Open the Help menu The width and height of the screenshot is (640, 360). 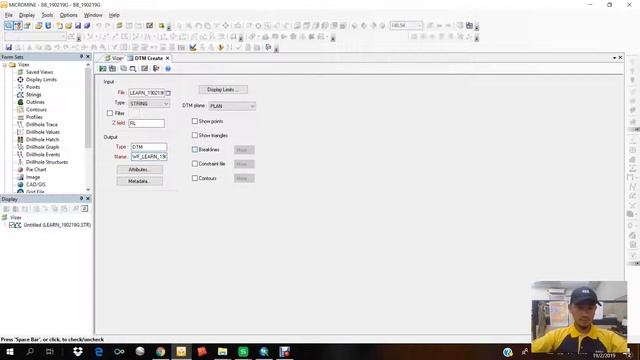pos(114,15)
